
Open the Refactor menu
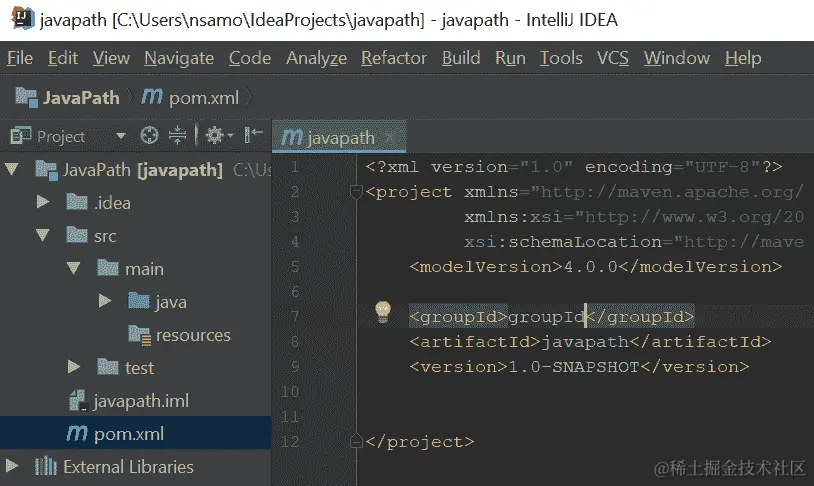pos(394,58)
